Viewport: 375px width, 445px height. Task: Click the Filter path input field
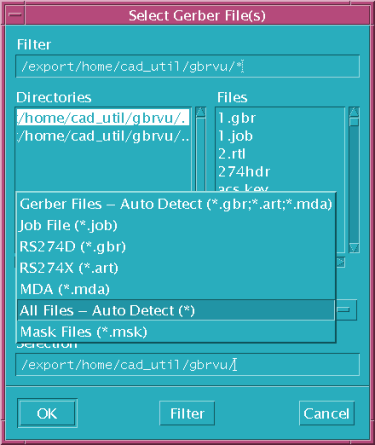pyautogui.click(x=187, y=66)
